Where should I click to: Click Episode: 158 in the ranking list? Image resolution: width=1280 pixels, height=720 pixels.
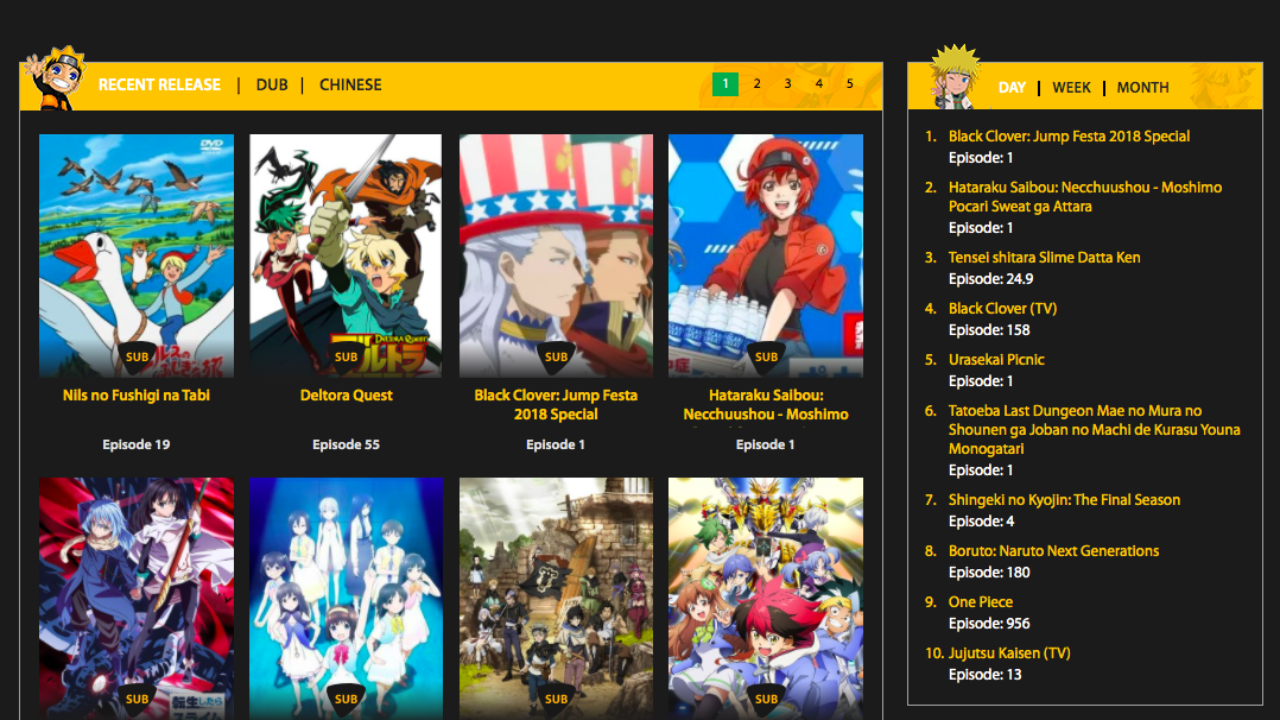click(989, 330)
